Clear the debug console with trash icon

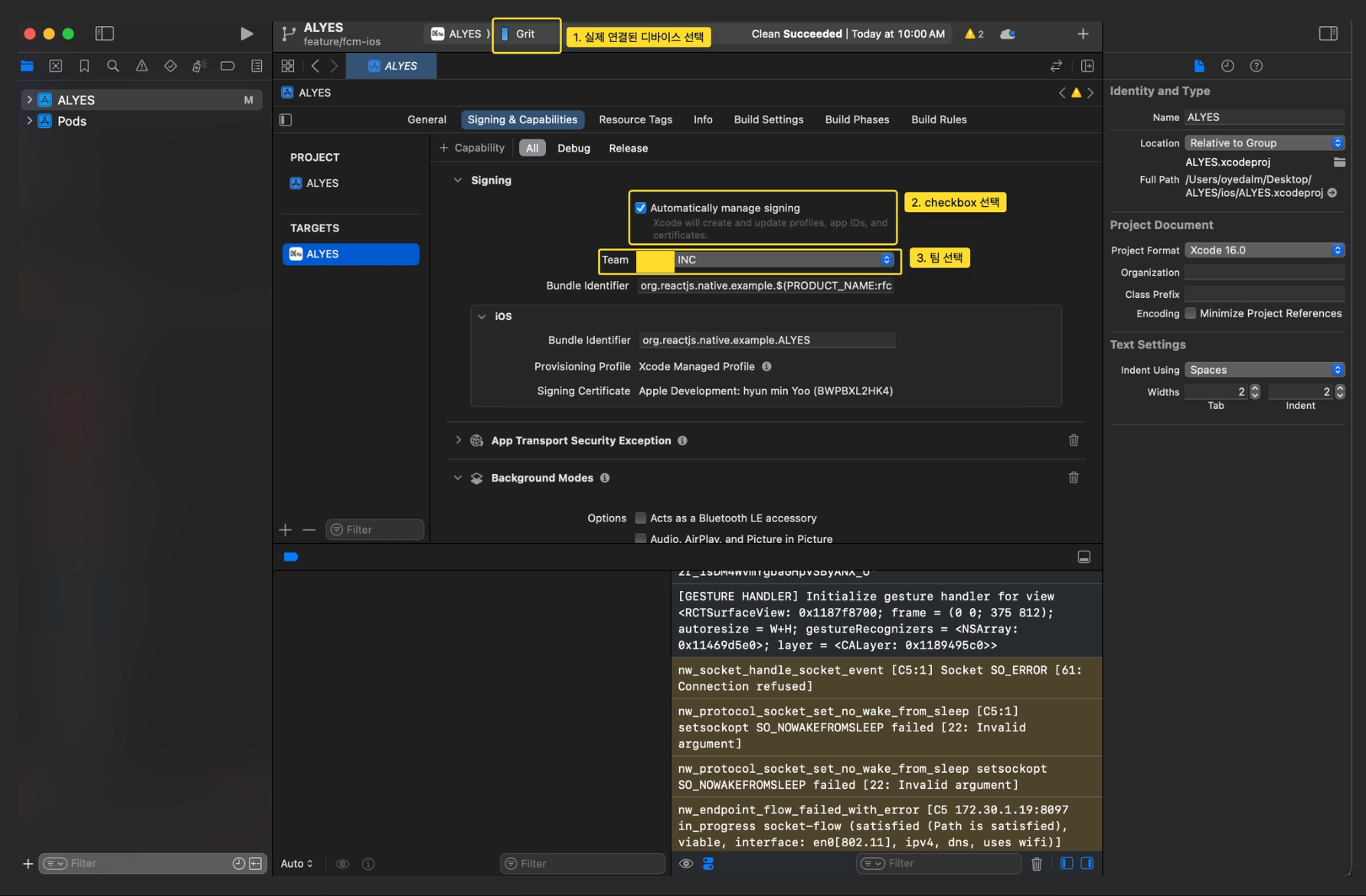(1037, 864)
